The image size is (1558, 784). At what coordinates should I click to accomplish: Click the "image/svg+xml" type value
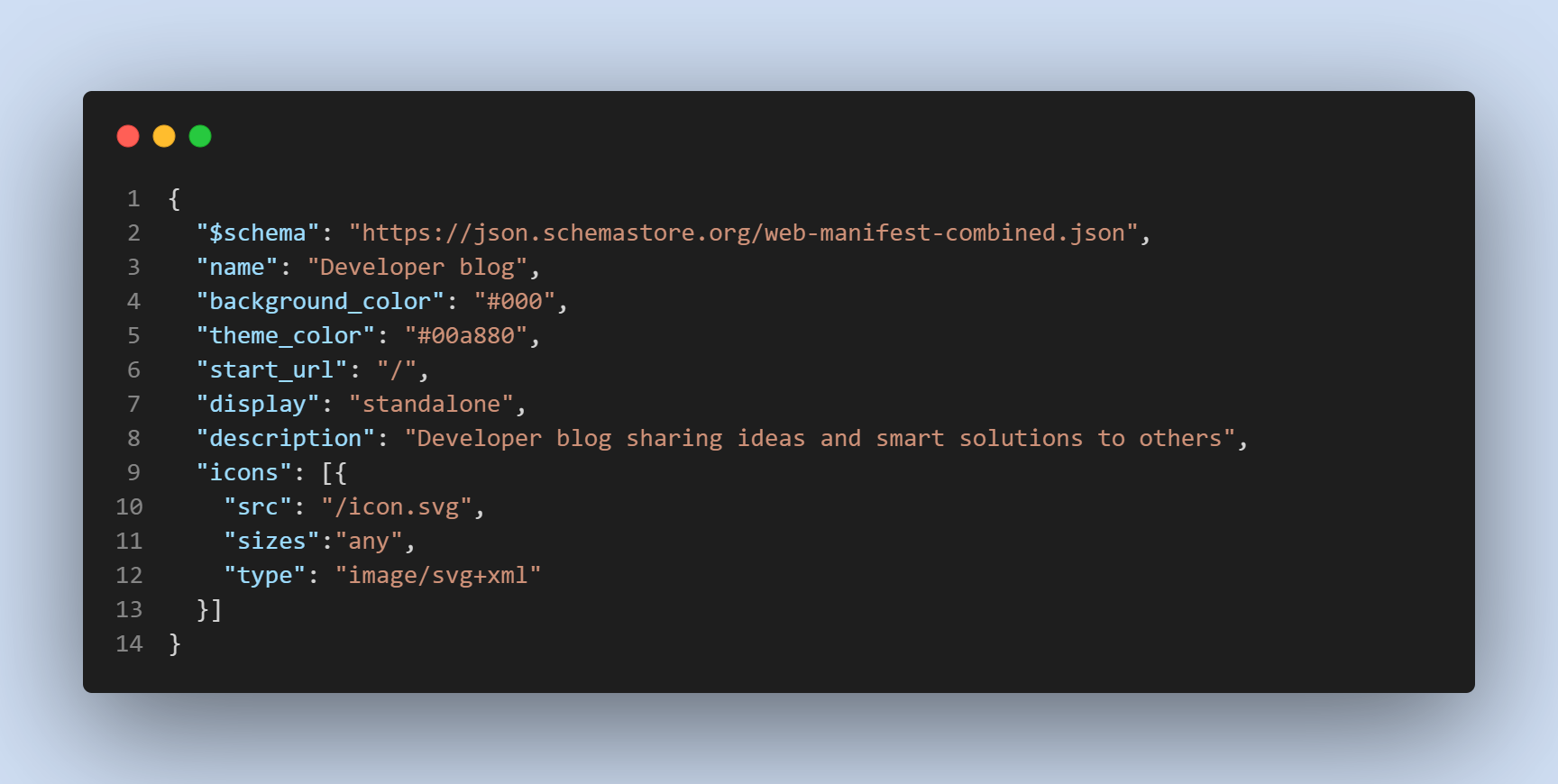(438, 576)
